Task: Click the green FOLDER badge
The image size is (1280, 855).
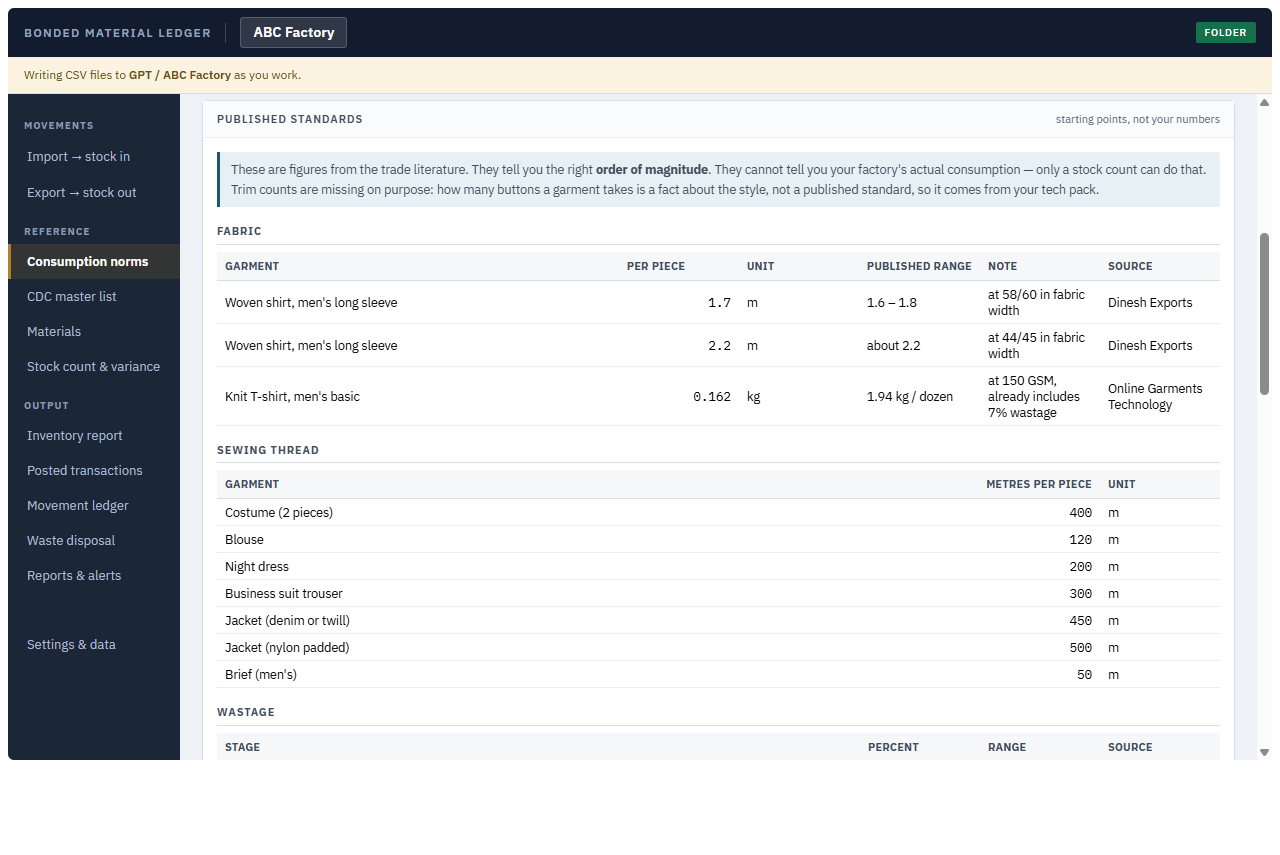Action: tap(1225, 33)
